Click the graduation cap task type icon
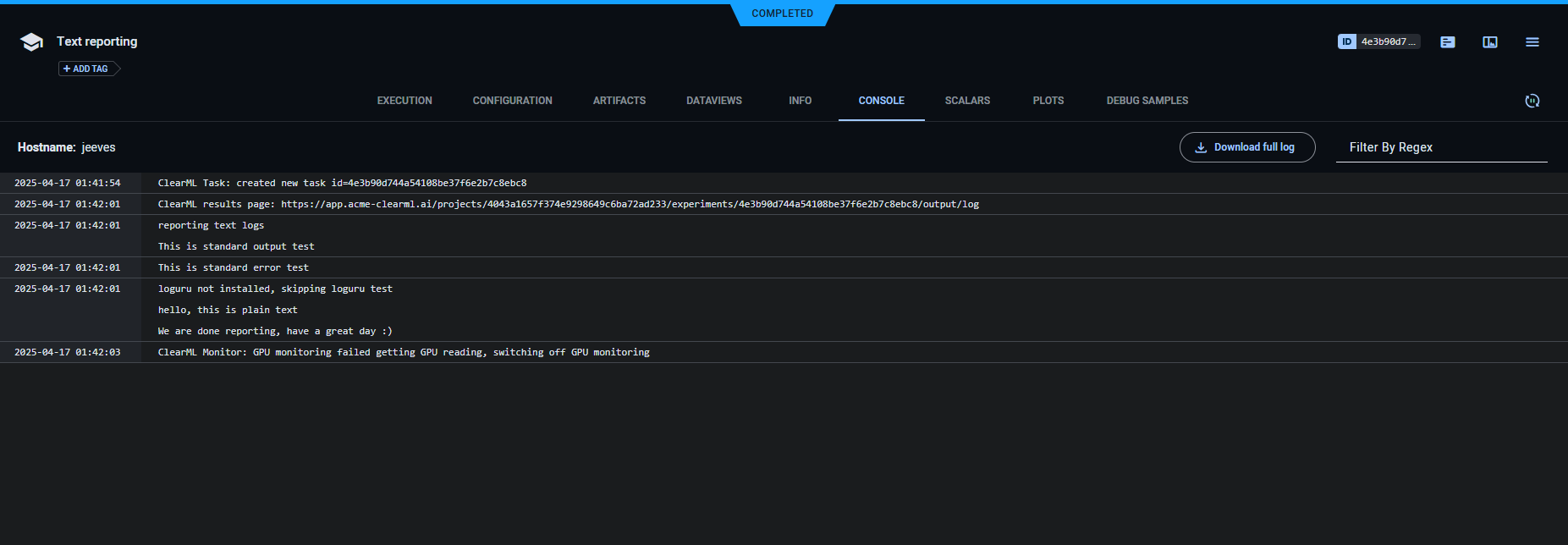Viewport: 1568px width, 545px height. click(31, 42)
